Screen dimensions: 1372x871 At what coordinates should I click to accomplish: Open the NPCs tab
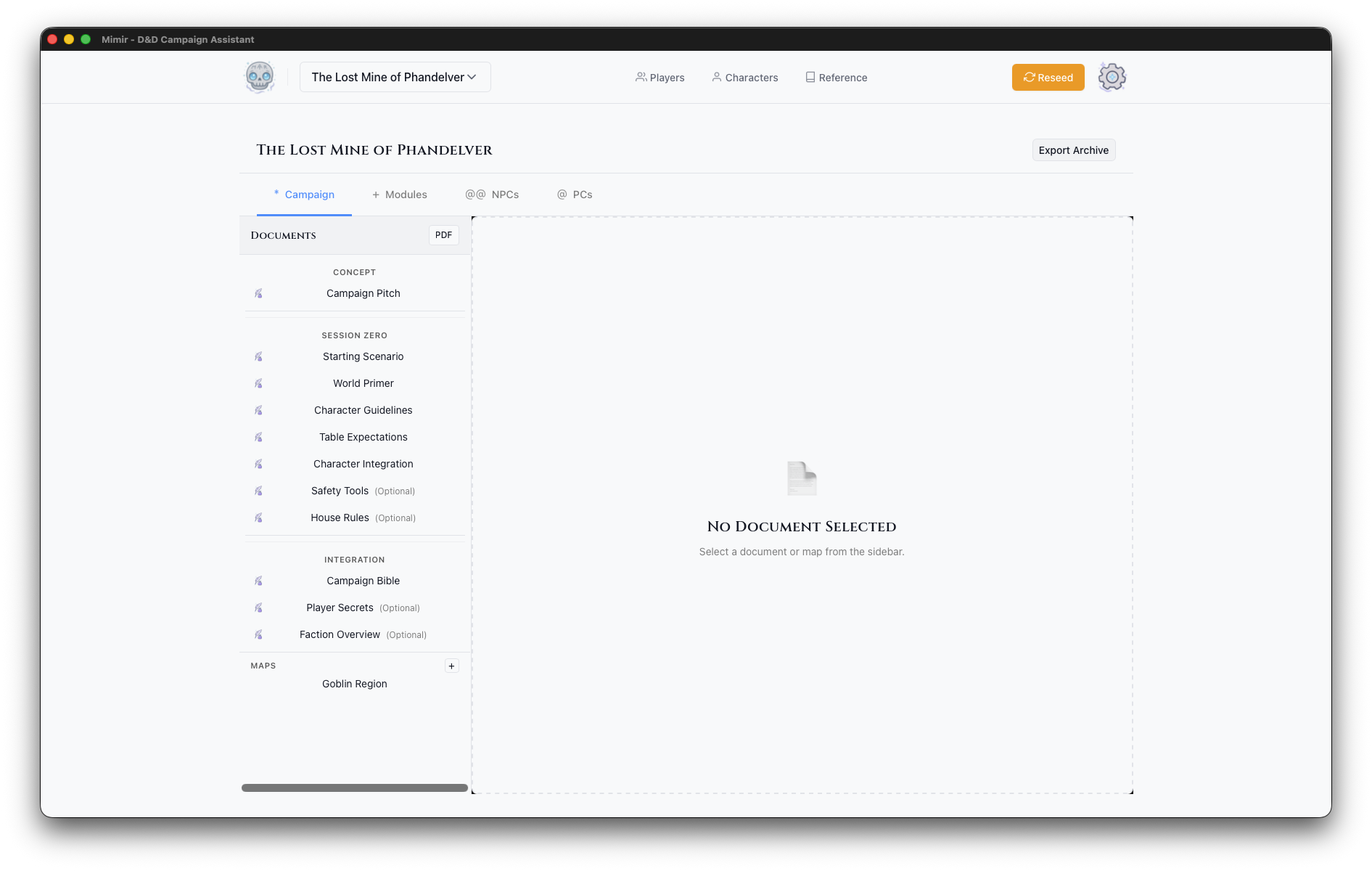493,195
